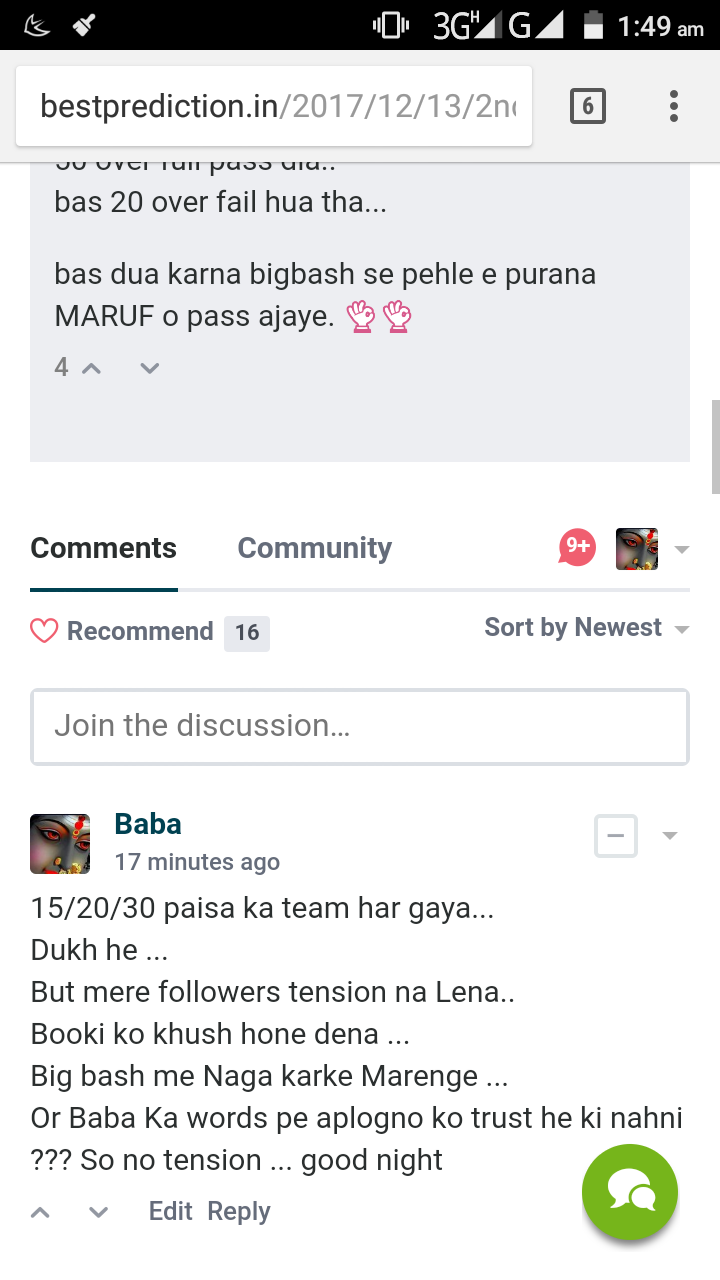Click Reply under Baba's comment
720x1280 pixels.
click(x=239, y=1211)
